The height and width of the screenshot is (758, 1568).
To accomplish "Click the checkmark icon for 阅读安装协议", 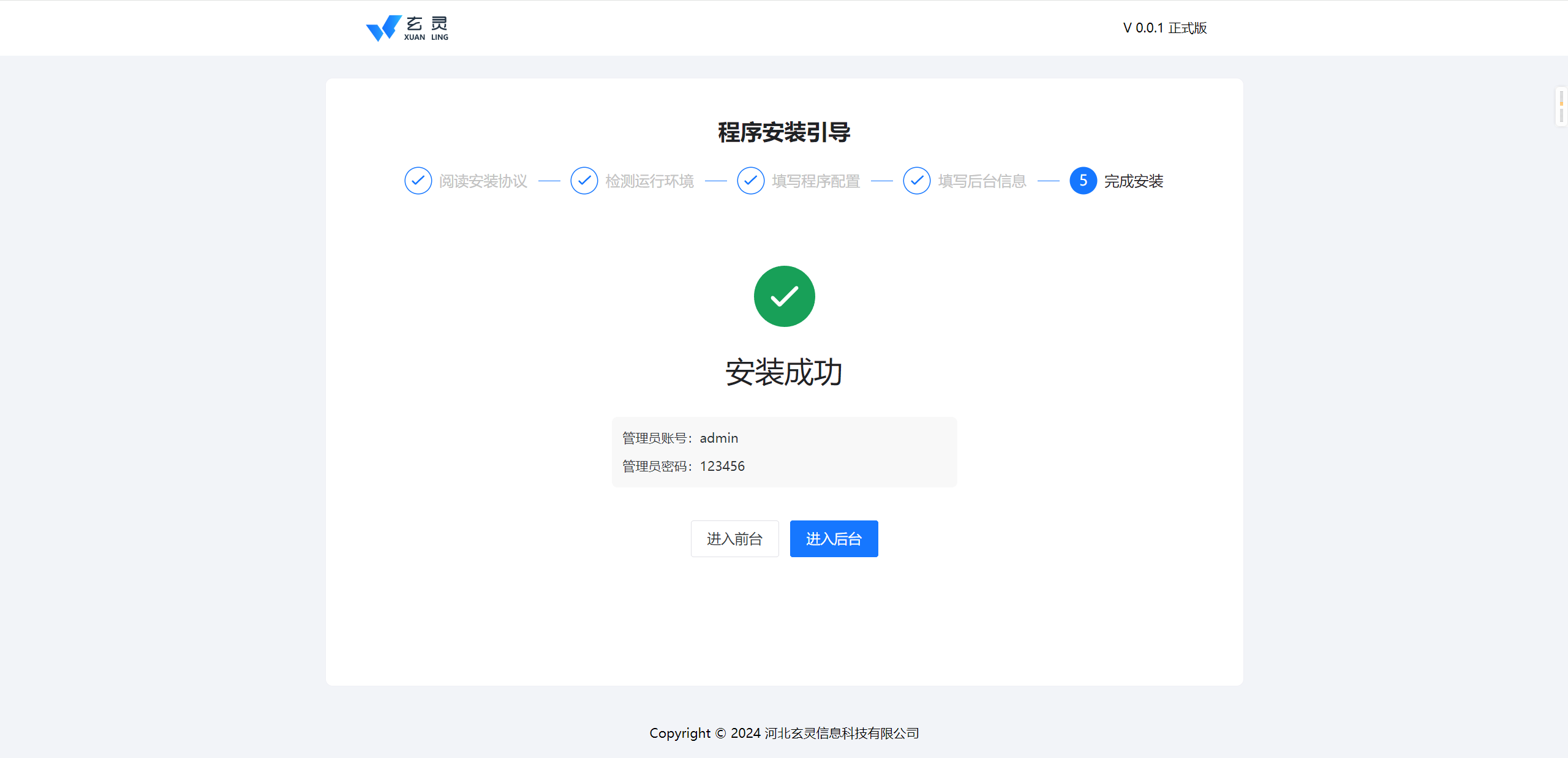I will (x=418, y=181).
